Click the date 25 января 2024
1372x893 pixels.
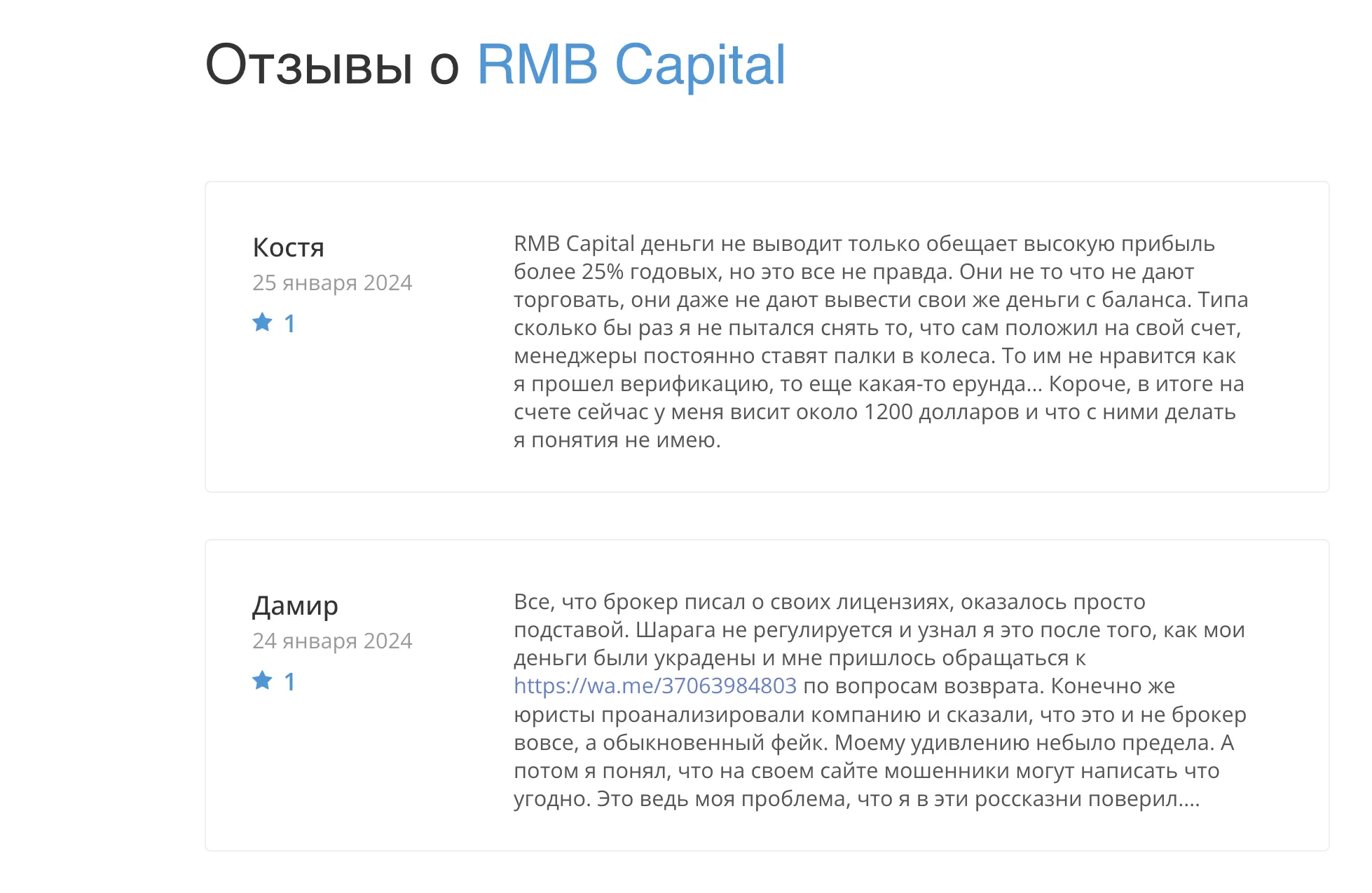pos(332,282)
